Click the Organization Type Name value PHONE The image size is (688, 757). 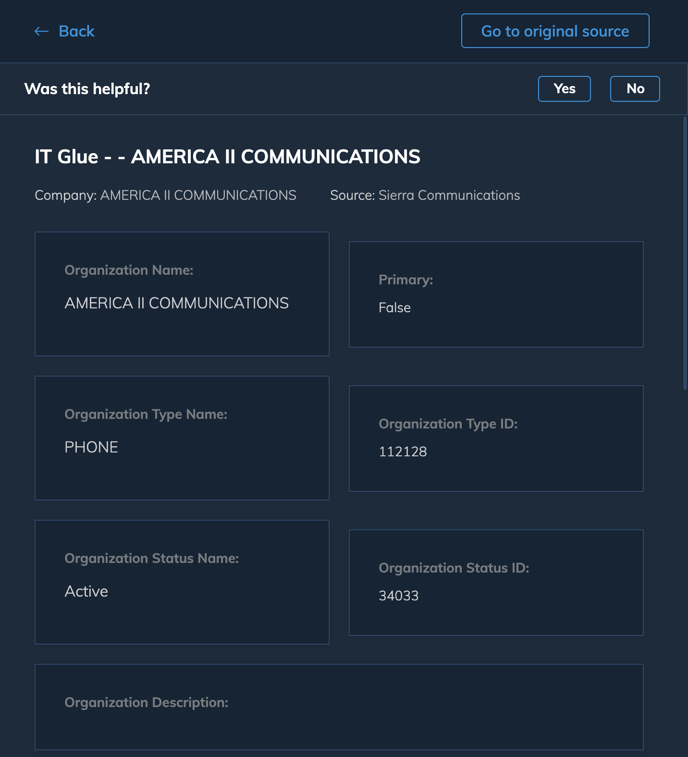tap(91, 447)
